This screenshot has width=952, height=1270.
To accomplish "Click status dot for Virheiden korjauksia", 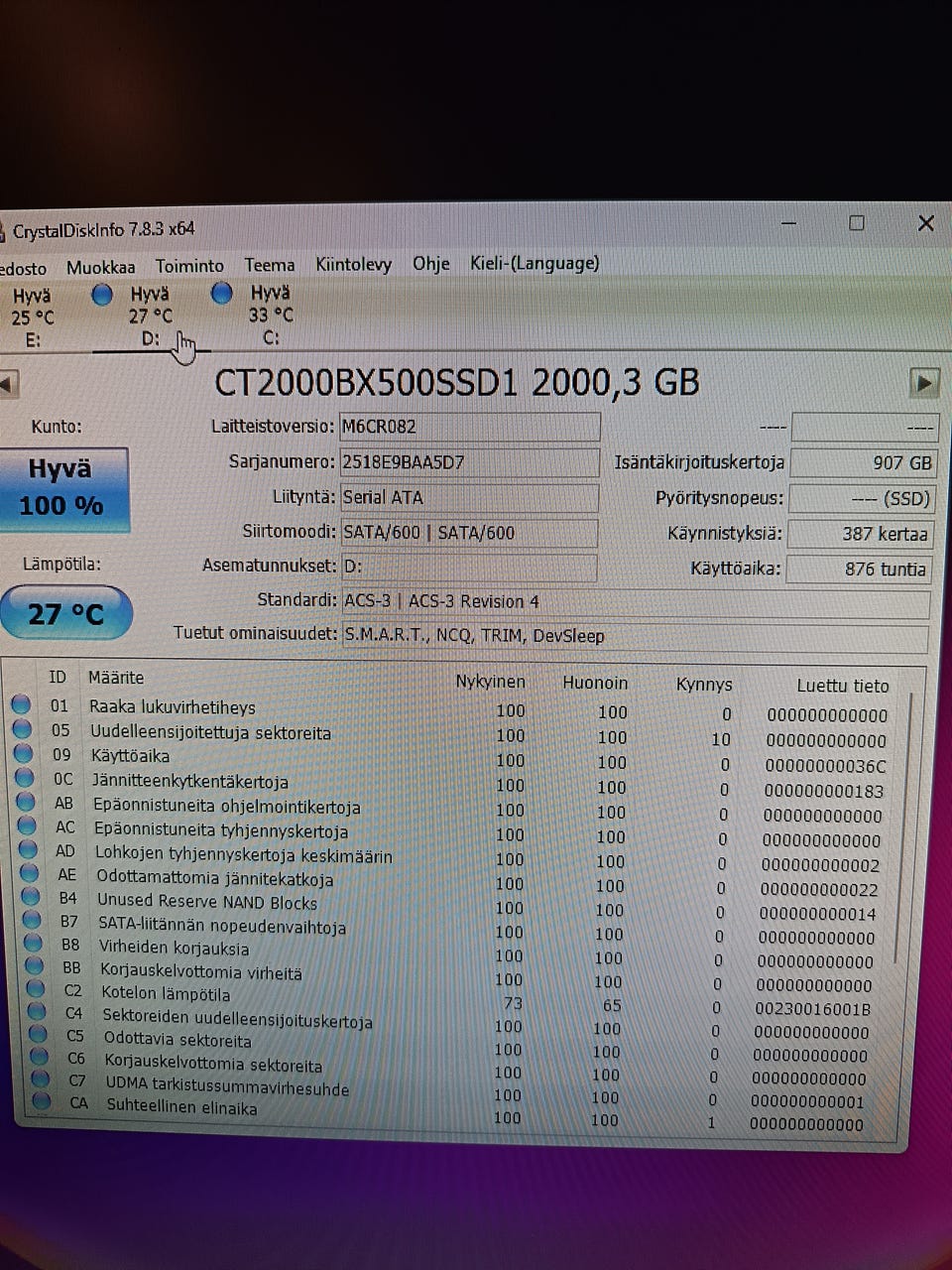I will 34,943.
